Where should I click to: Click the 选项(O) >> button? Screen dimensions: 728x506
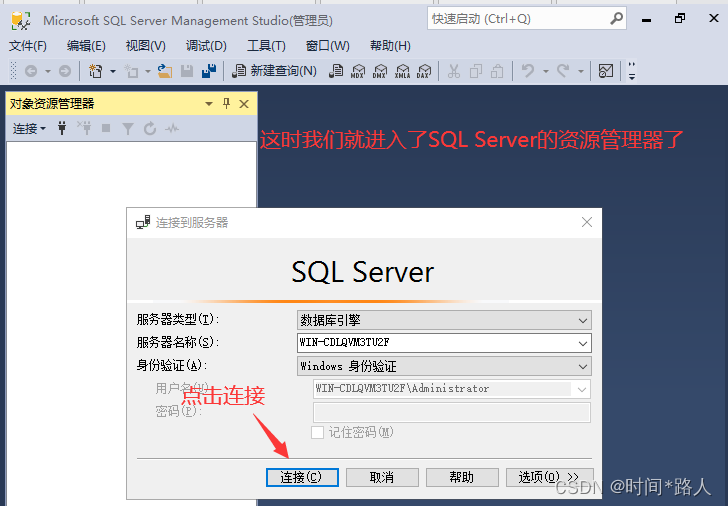point(549,477)
